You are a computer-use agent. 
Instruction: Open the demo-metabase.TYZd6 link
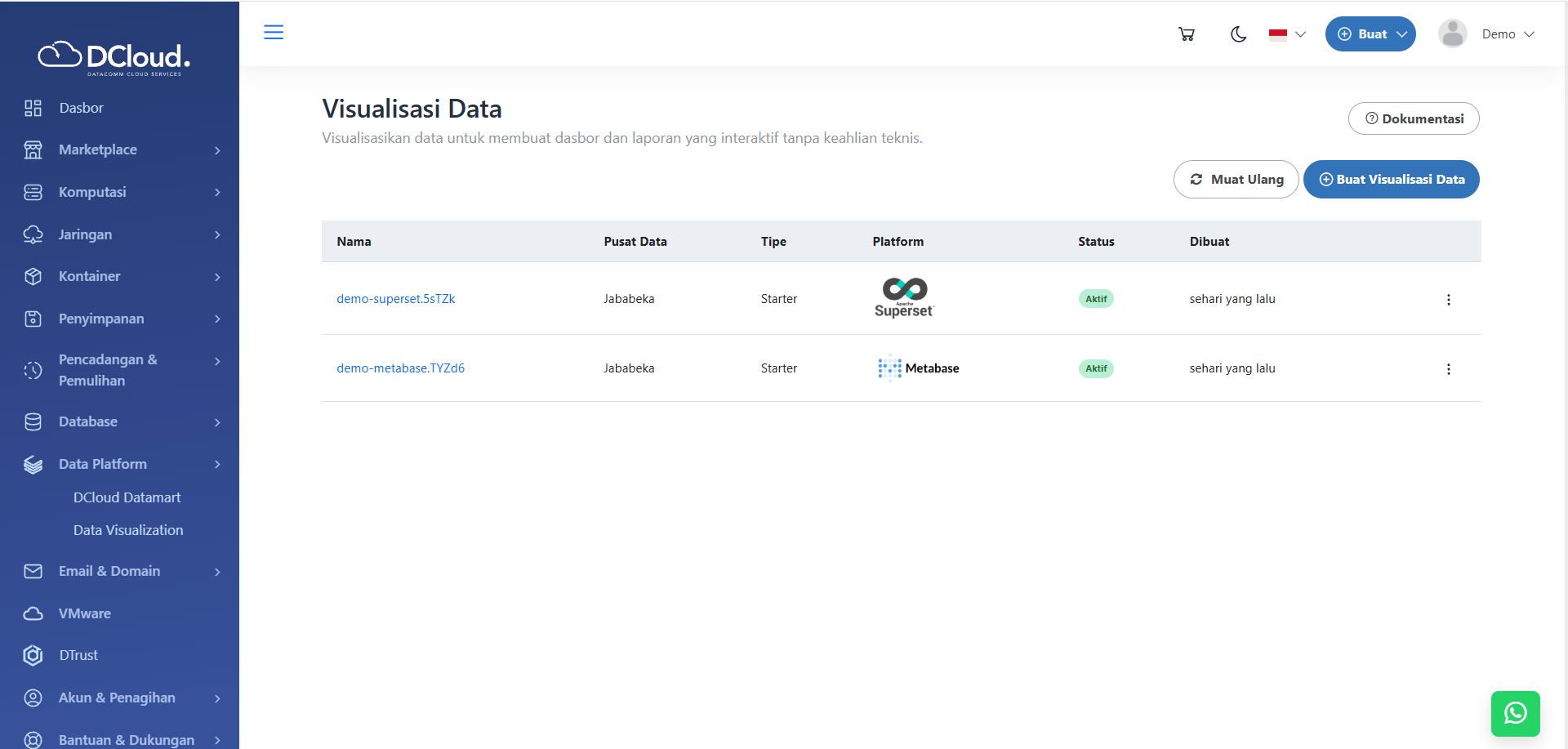pos(400,368)
